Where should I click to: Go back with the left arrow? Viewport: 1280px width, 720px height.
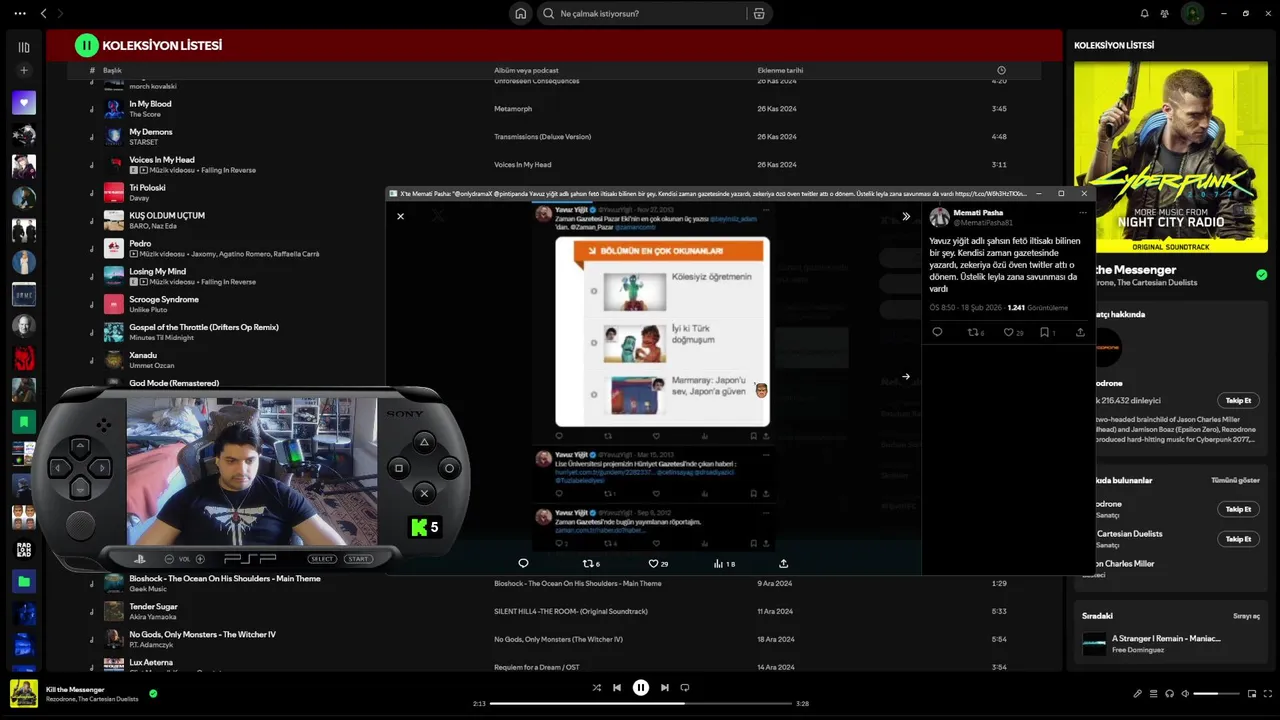(43, 14)
